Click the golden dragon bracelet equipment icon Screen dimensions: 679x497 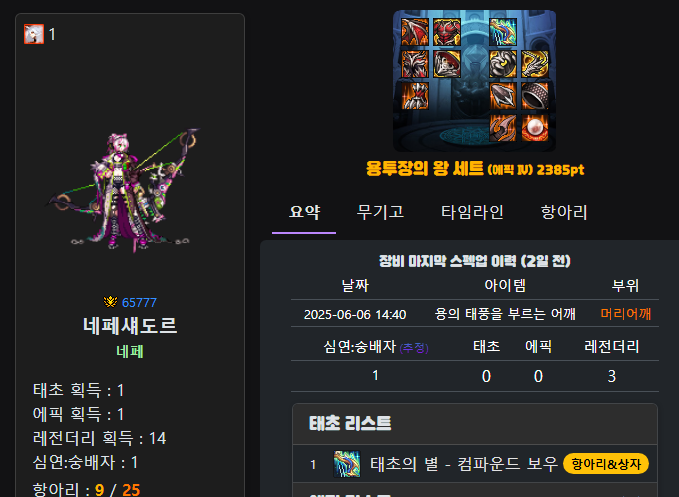click(x=535, y=64)
